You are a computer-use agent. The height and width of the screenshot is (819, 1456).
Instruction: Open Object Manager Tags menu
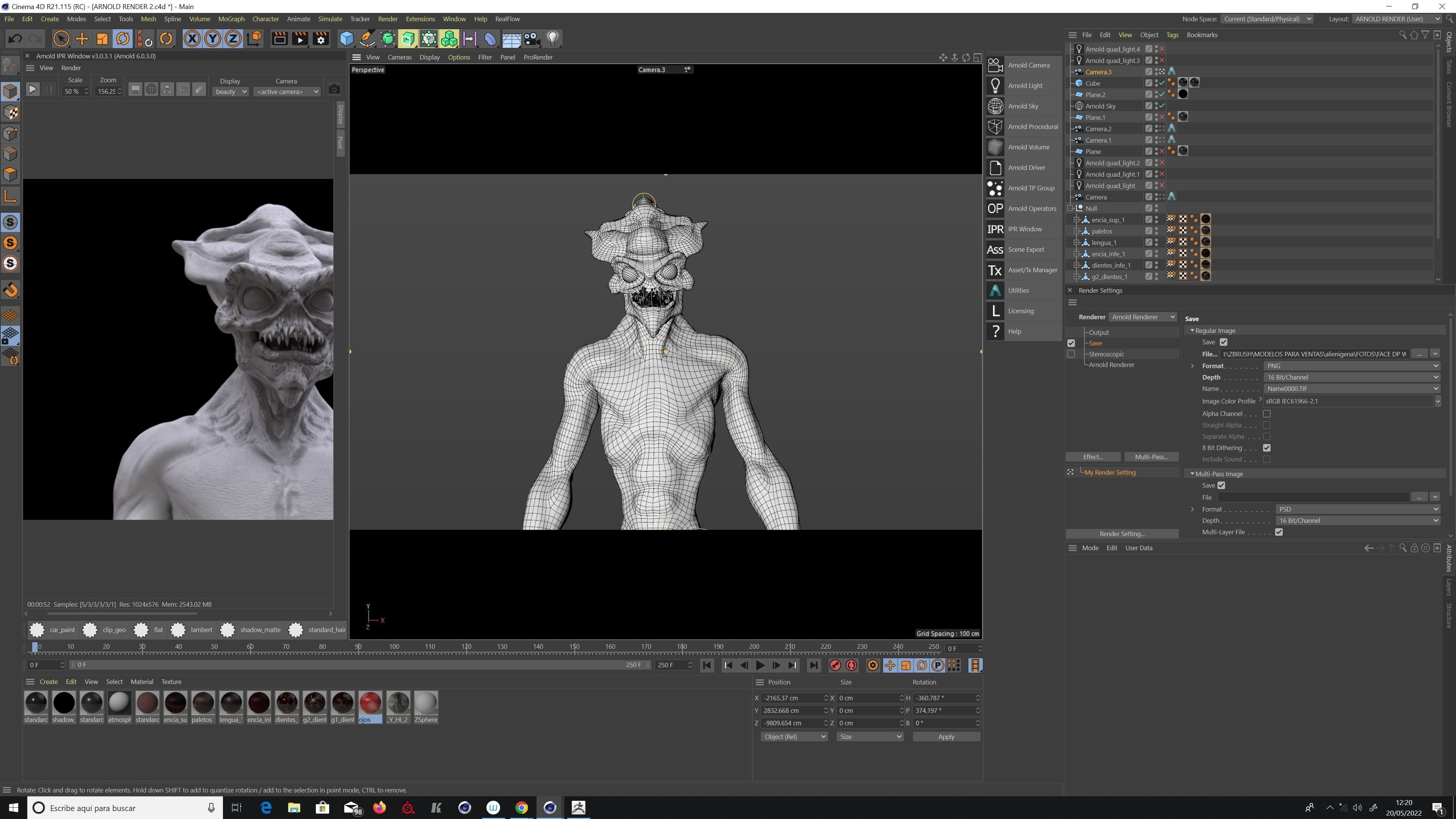click(x=1172, y=35)
